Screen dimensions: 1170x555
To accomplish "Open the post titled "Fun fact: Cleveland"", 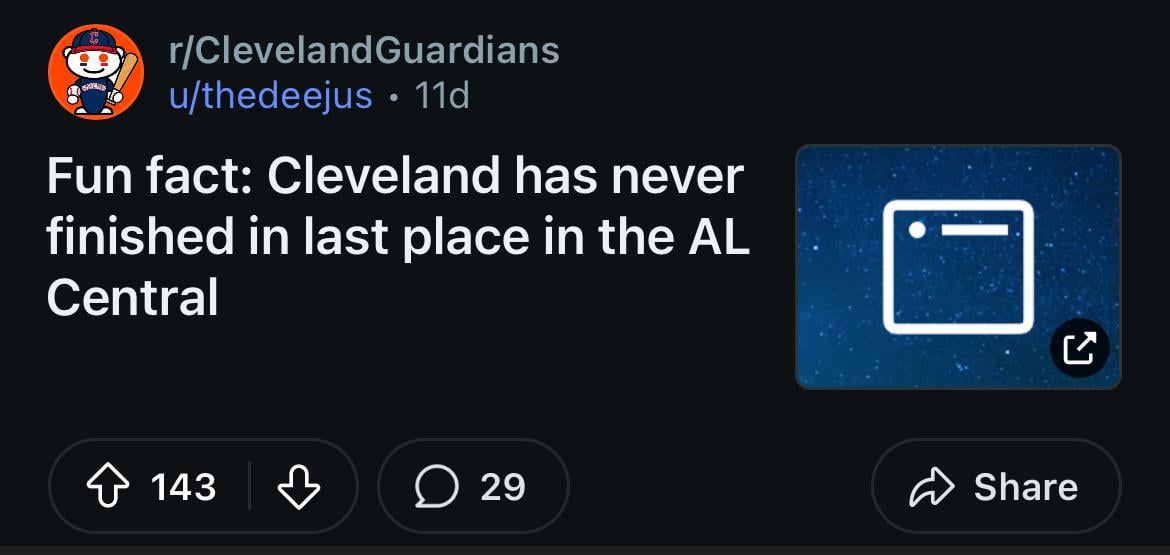I will pos(395,178).
